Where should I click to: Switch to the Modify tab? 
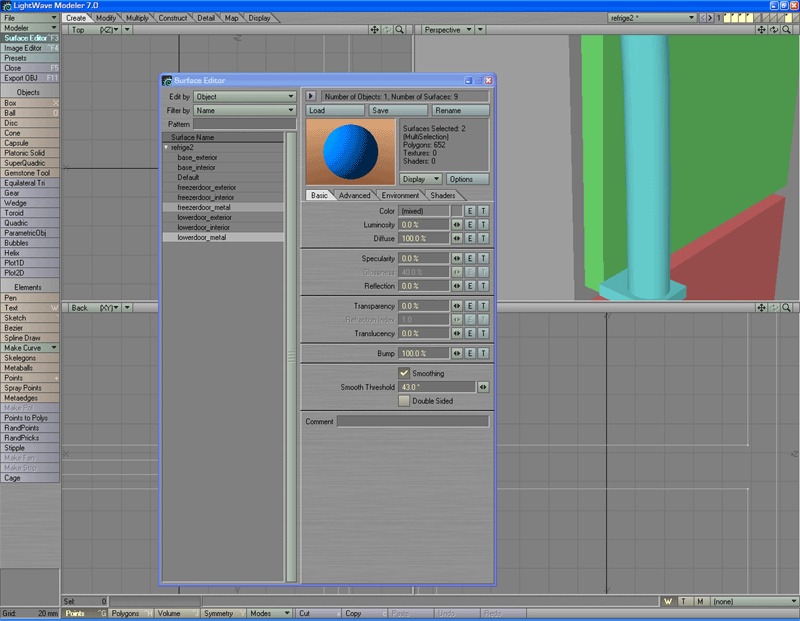106,18
